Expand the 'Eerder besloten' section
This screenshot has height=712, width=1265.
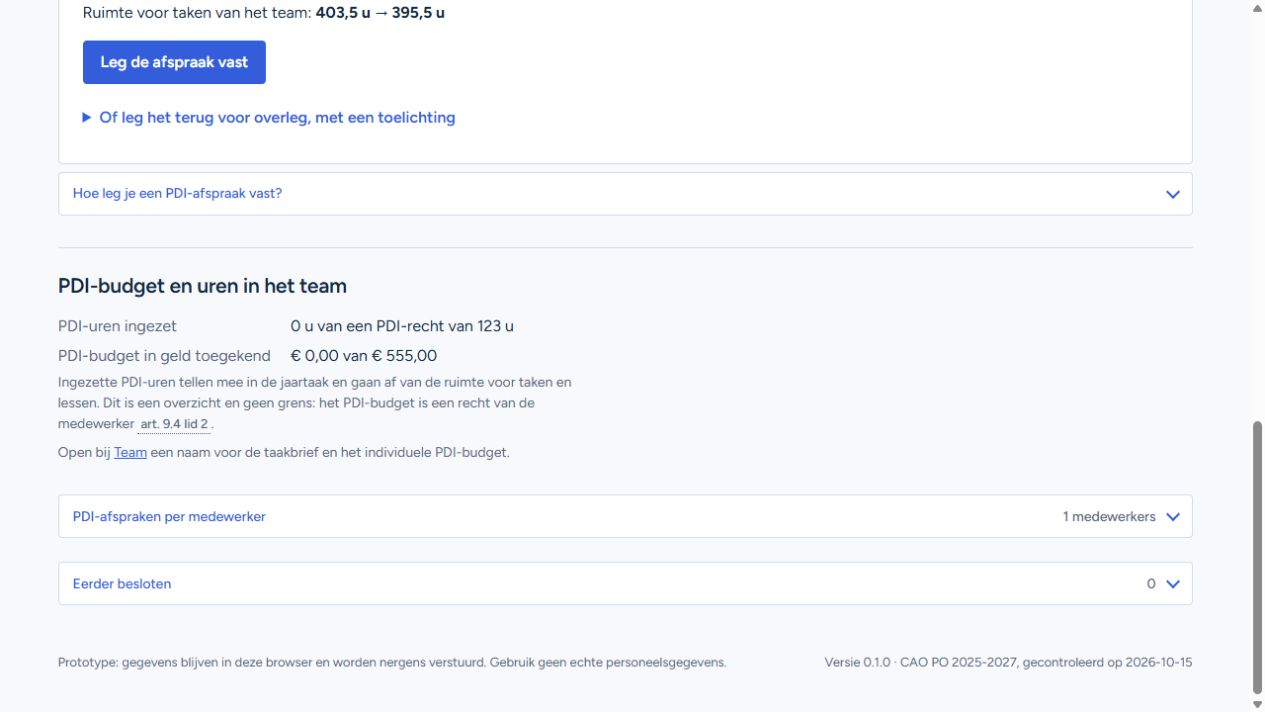click(625, 584)
